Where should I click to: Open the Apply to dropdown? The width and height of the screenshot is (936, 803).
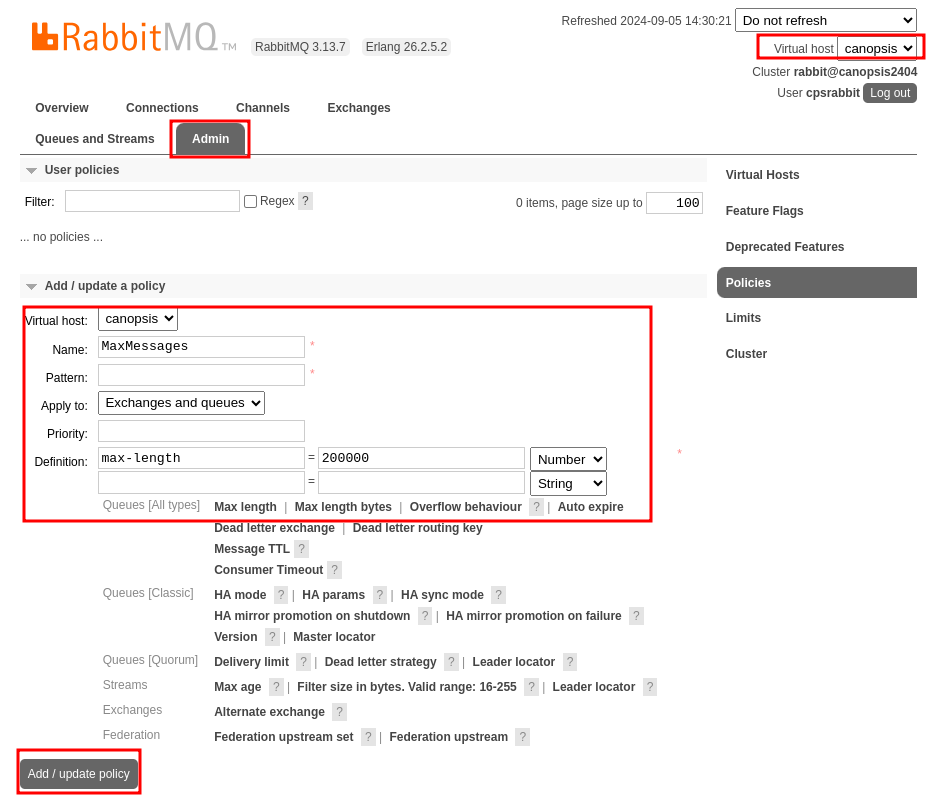click(x=181, y=403)
